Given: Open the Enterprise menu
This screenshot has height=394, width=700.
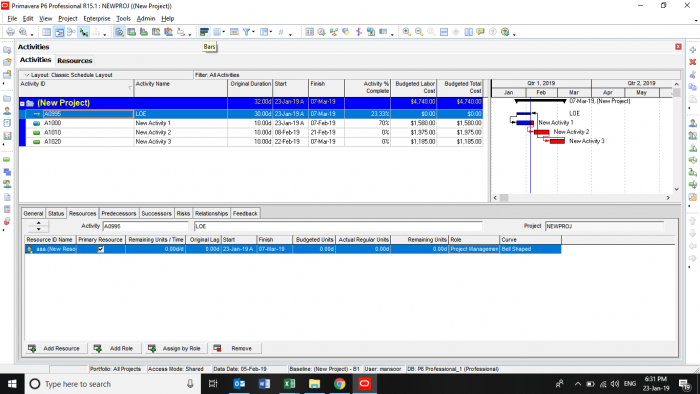Looking at the screenshot, I should pos(97,18).
